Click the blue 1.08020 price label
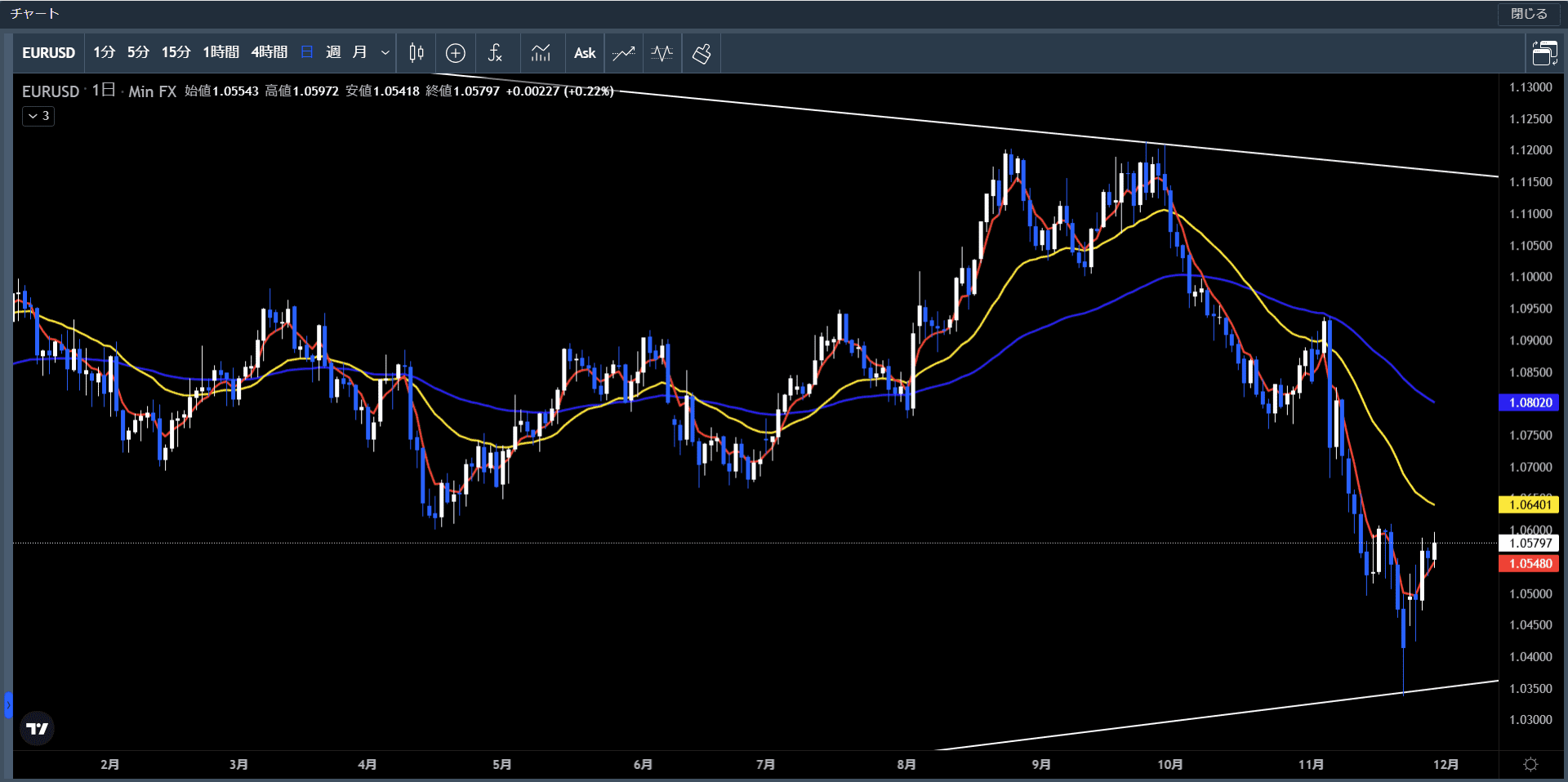This screenshot has height=782, width=1568. coord(1530,402)
